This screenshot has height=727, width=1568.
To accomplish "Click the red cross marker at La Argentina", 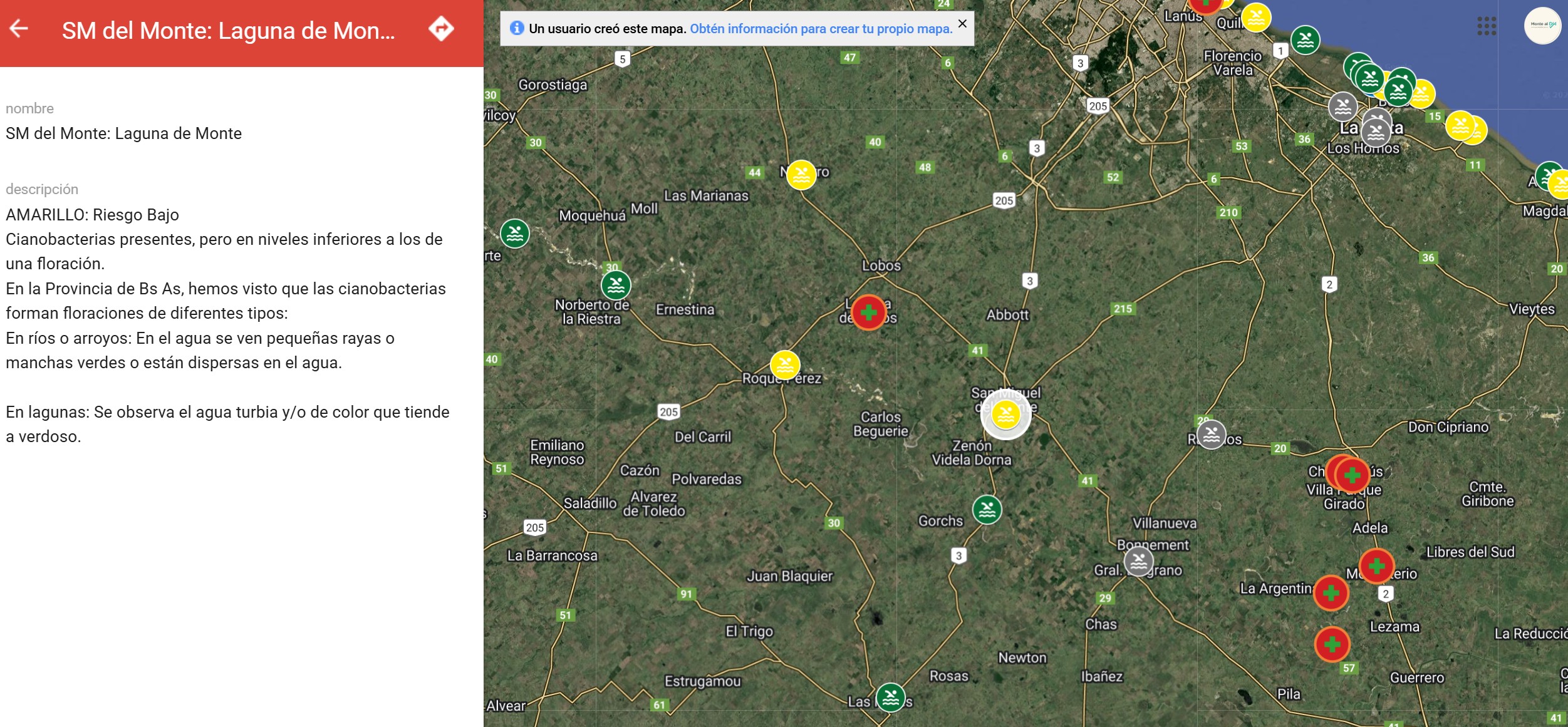I will tap(1331, 592).
